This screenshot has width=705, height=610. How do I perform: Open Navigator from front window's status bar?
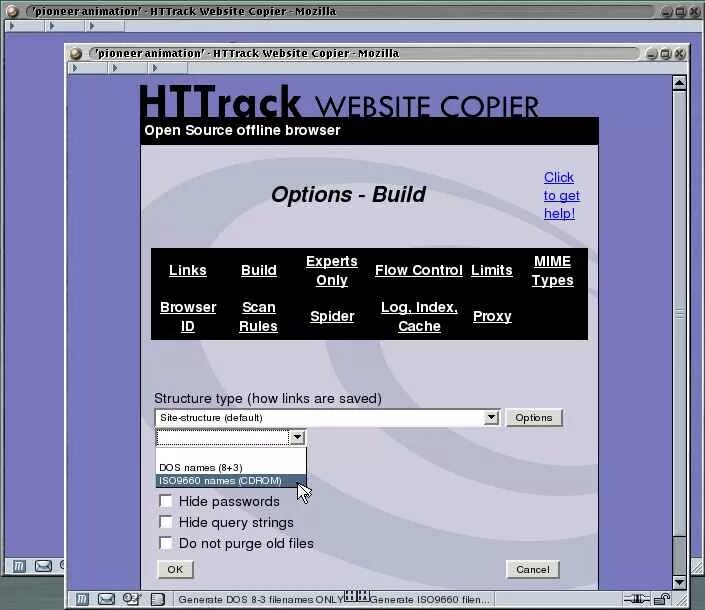[x=82, y=599]
